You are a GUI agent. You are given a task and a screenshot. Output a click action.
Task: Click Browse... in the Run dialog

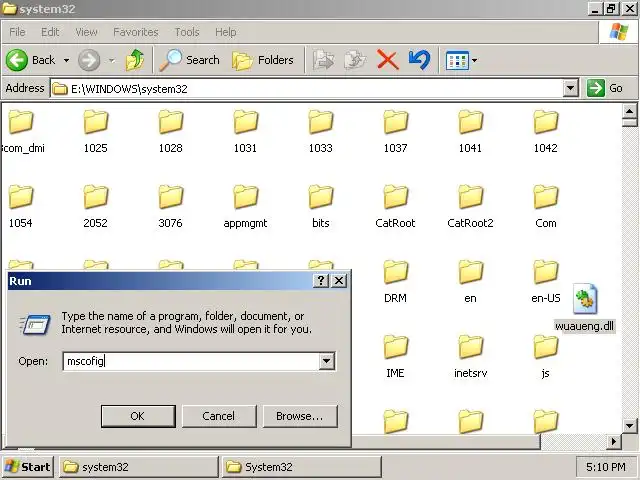pyautogui.click(x=300, y=416)
